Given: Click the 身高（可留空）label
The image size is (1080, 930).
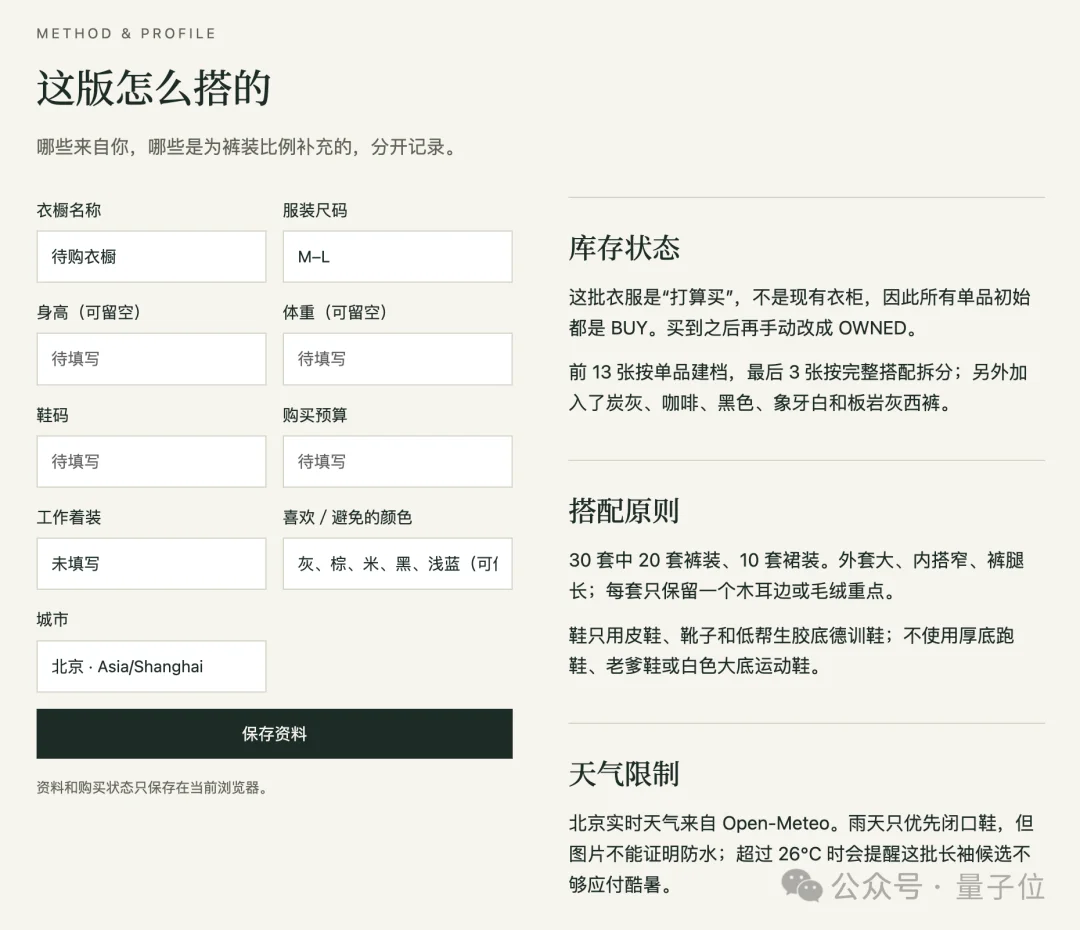Looking at the screenshot, I should [x=89, y=312].
